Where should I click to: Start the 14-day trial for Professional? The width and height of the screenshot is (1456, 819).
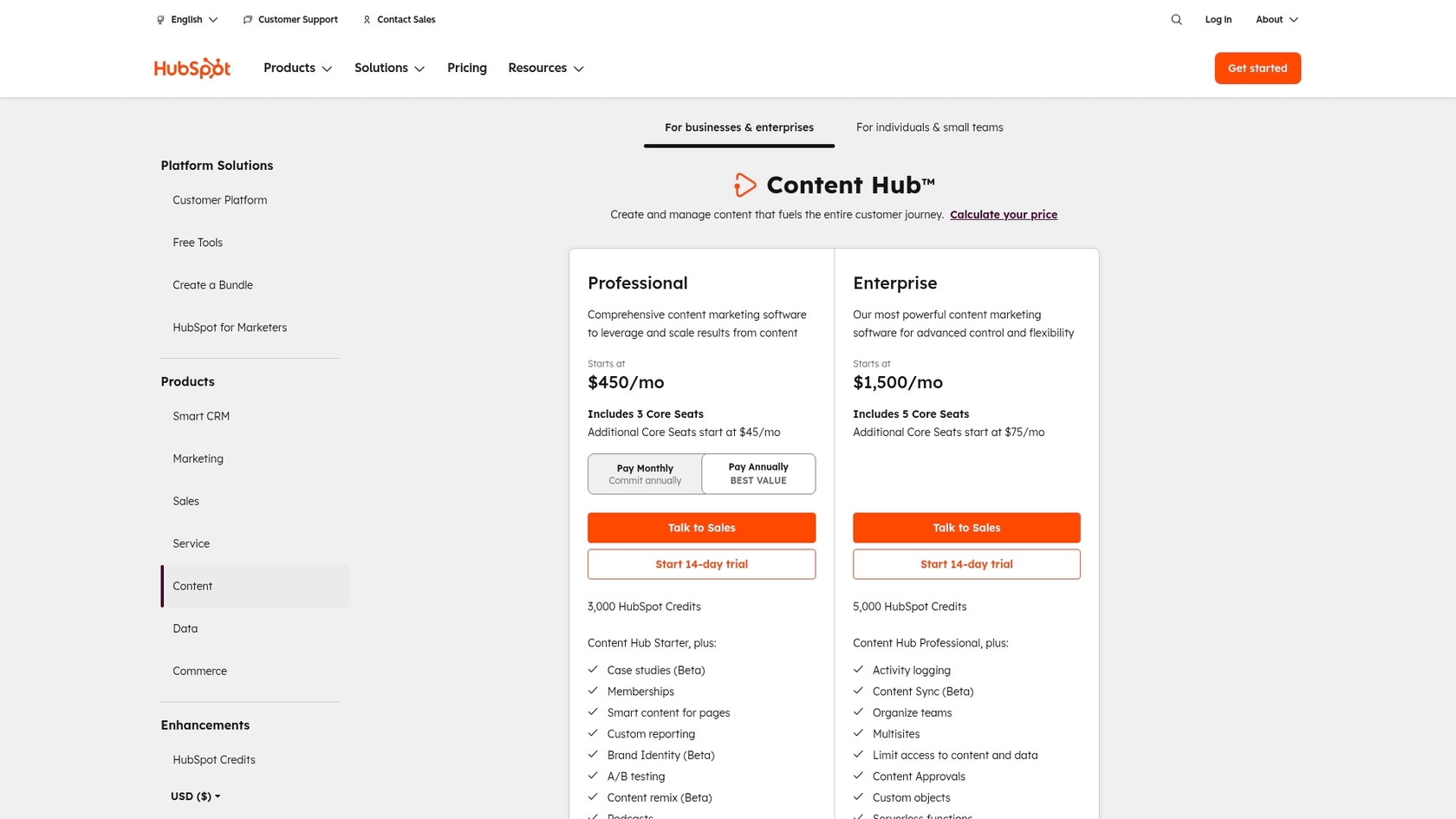(701, 563)
